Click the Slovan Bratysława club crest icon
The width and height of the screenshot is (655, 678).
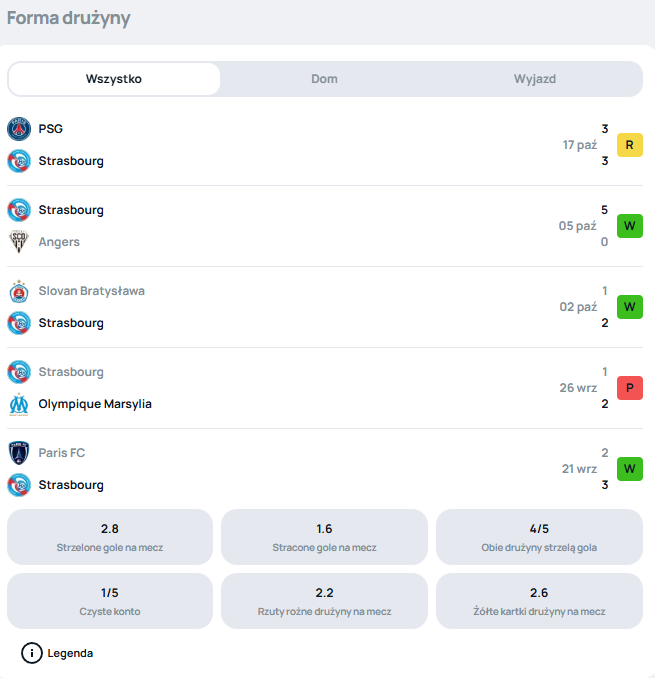click(19, 291)
